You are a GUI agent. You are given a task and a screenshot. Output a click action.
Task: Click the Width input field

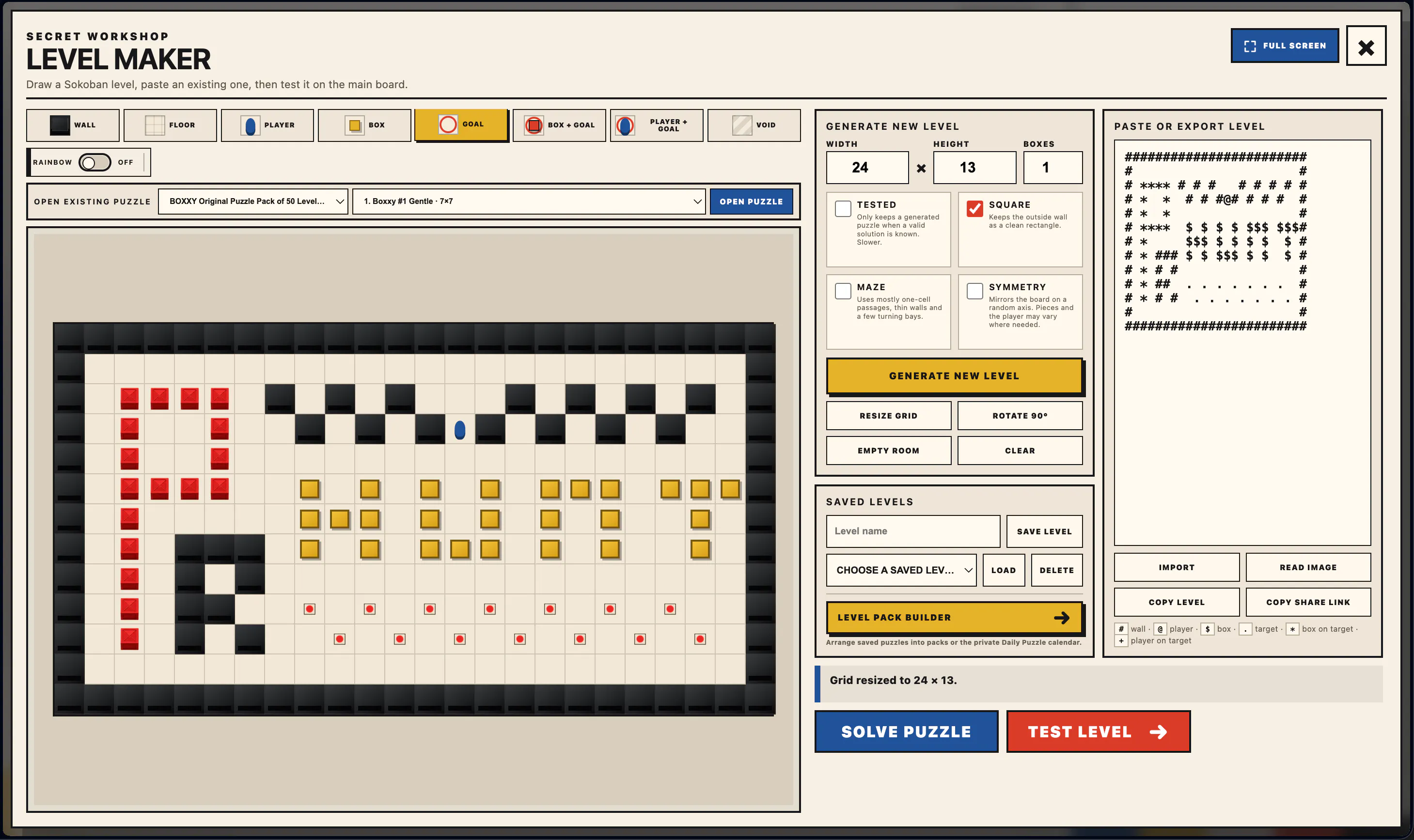click(867, 168)
